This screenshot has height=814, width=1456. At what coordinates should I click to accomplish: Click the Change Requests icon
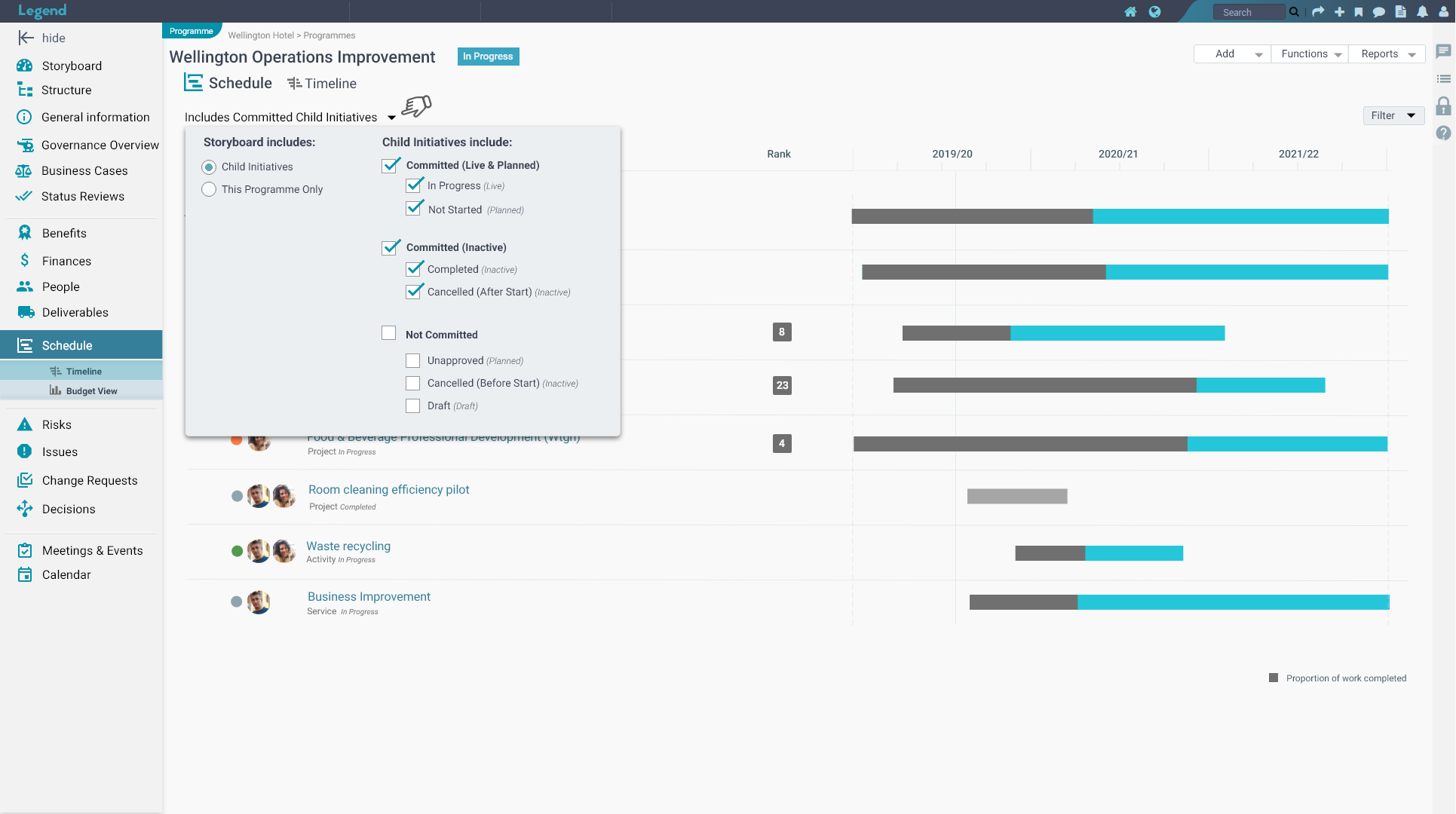25,480
